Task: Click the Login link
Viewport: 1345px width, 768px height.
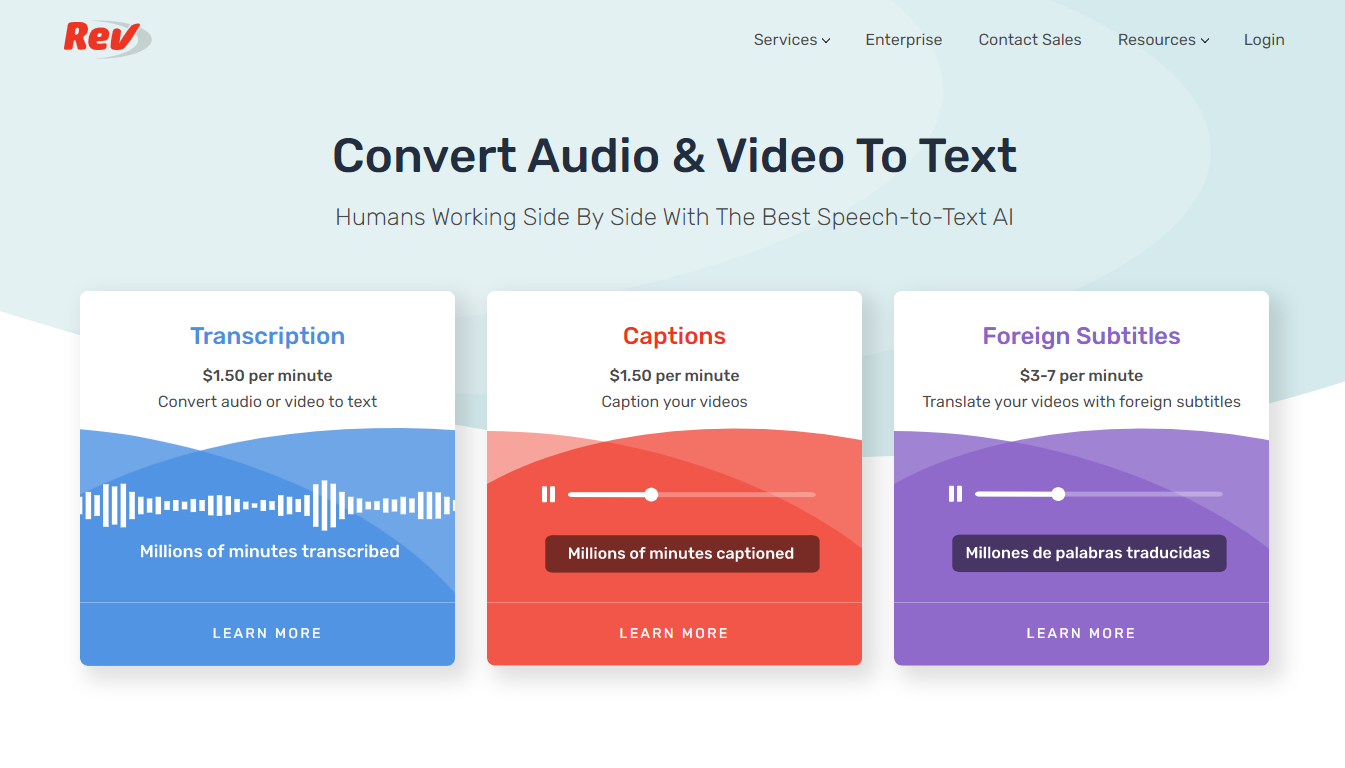Action: [1264, 40]
